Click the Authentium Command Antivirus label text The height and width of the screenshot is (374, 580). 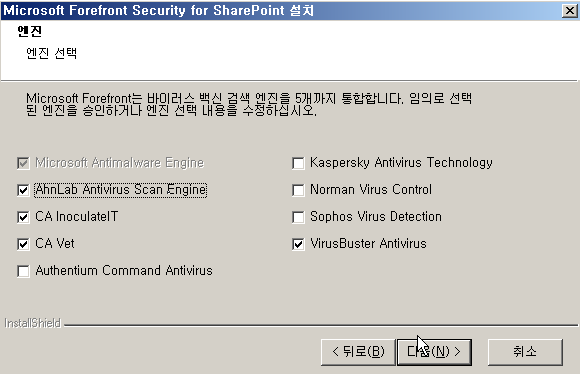pos(124,270)
